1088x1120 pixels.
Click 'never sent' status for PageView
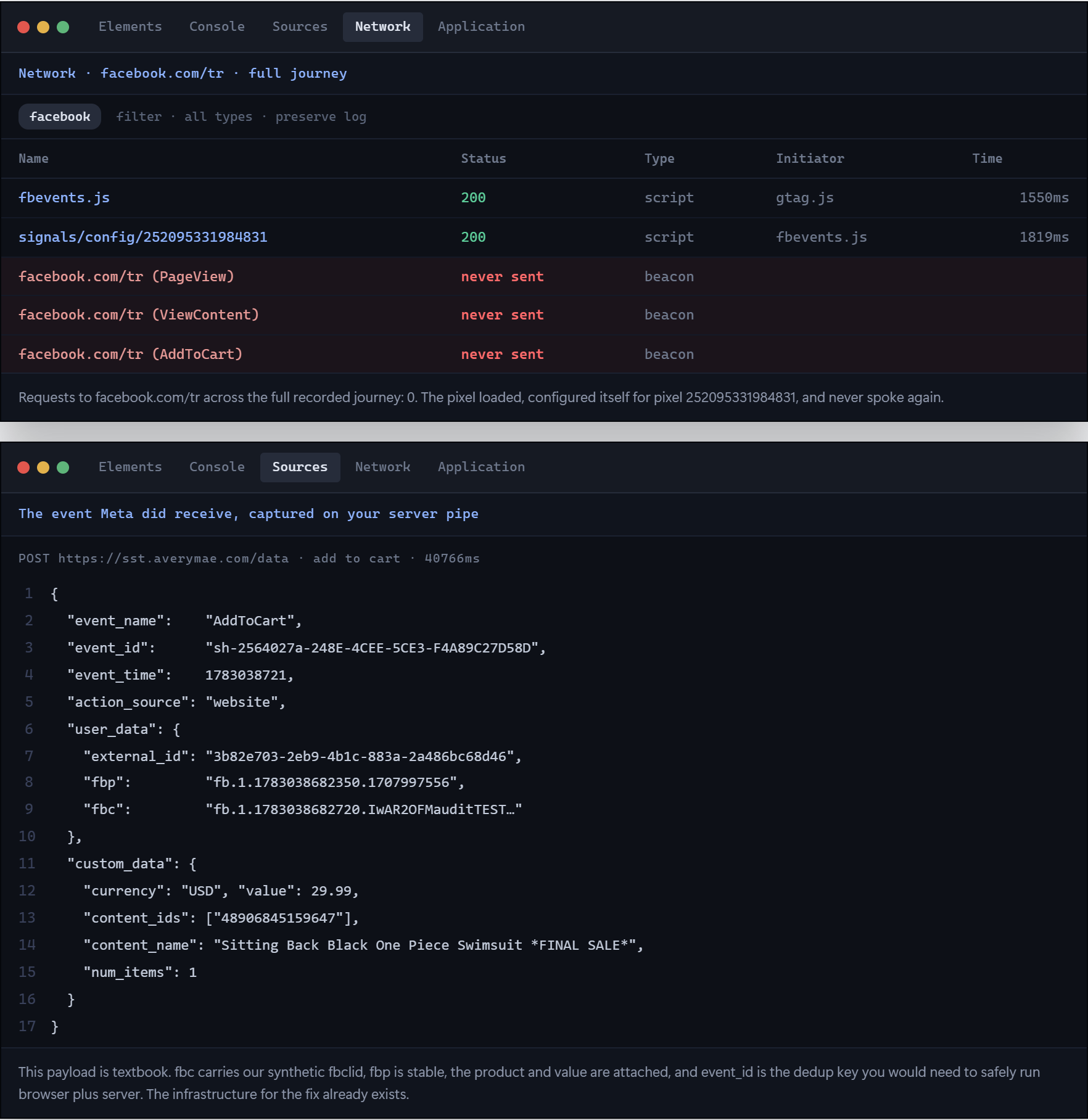502,276
